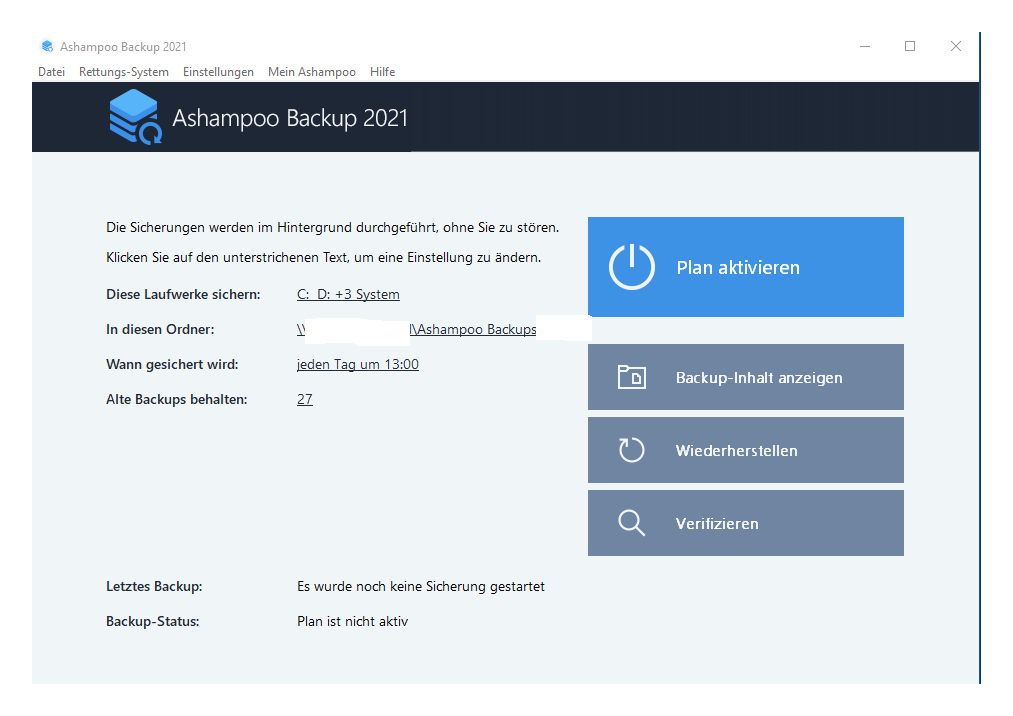Click the Ashampoo Backup logo icon in header
1013x716 pixels.
135,117
